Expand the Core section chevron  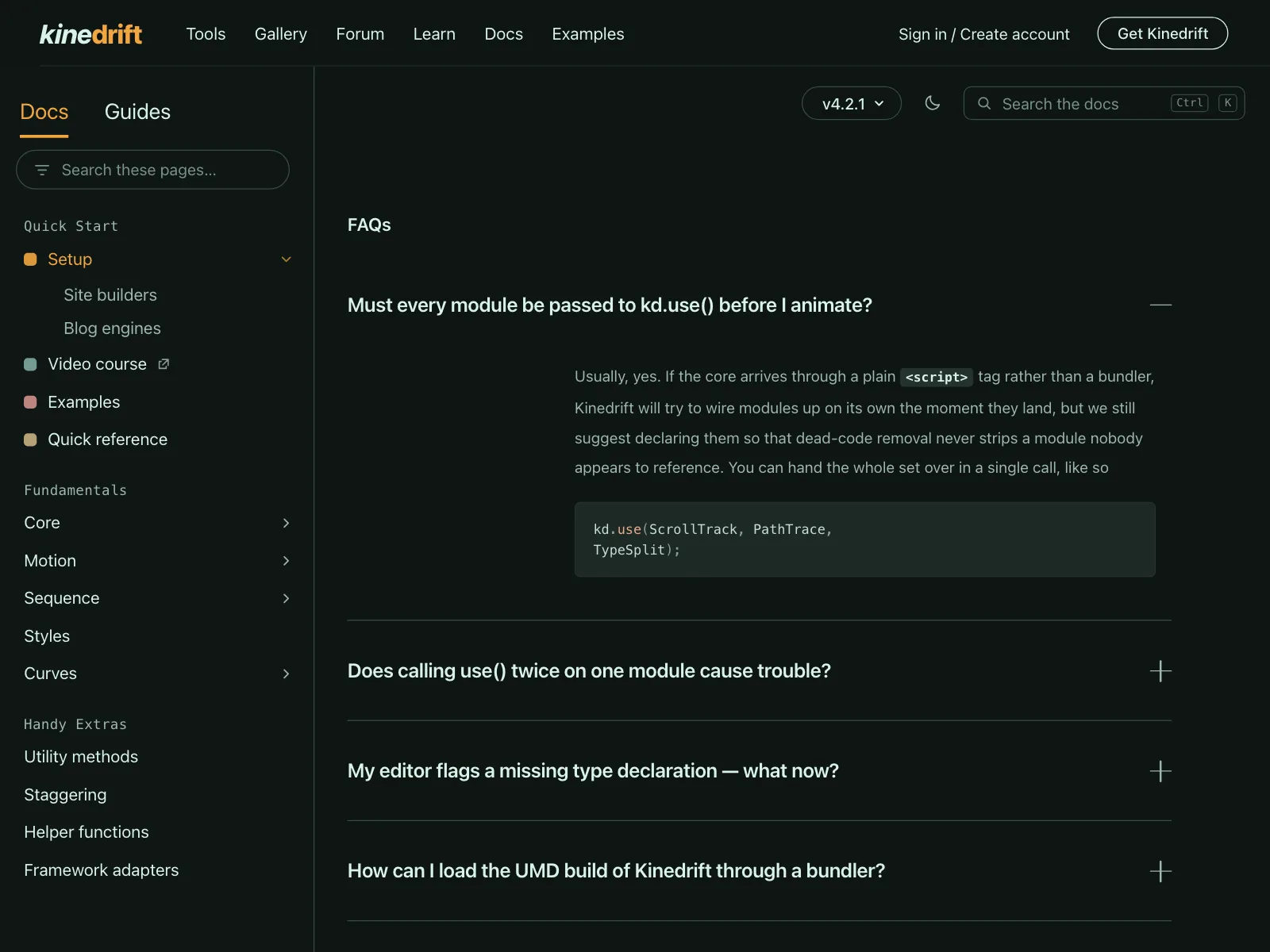287,523
